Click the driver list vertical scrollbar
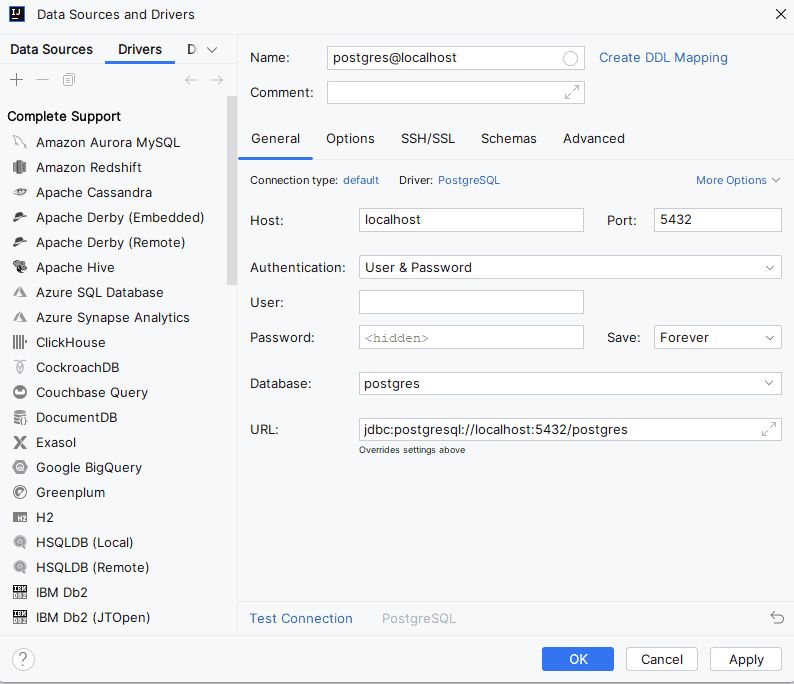794x684 pixels. pyautogui.click(x=232, y=191)
